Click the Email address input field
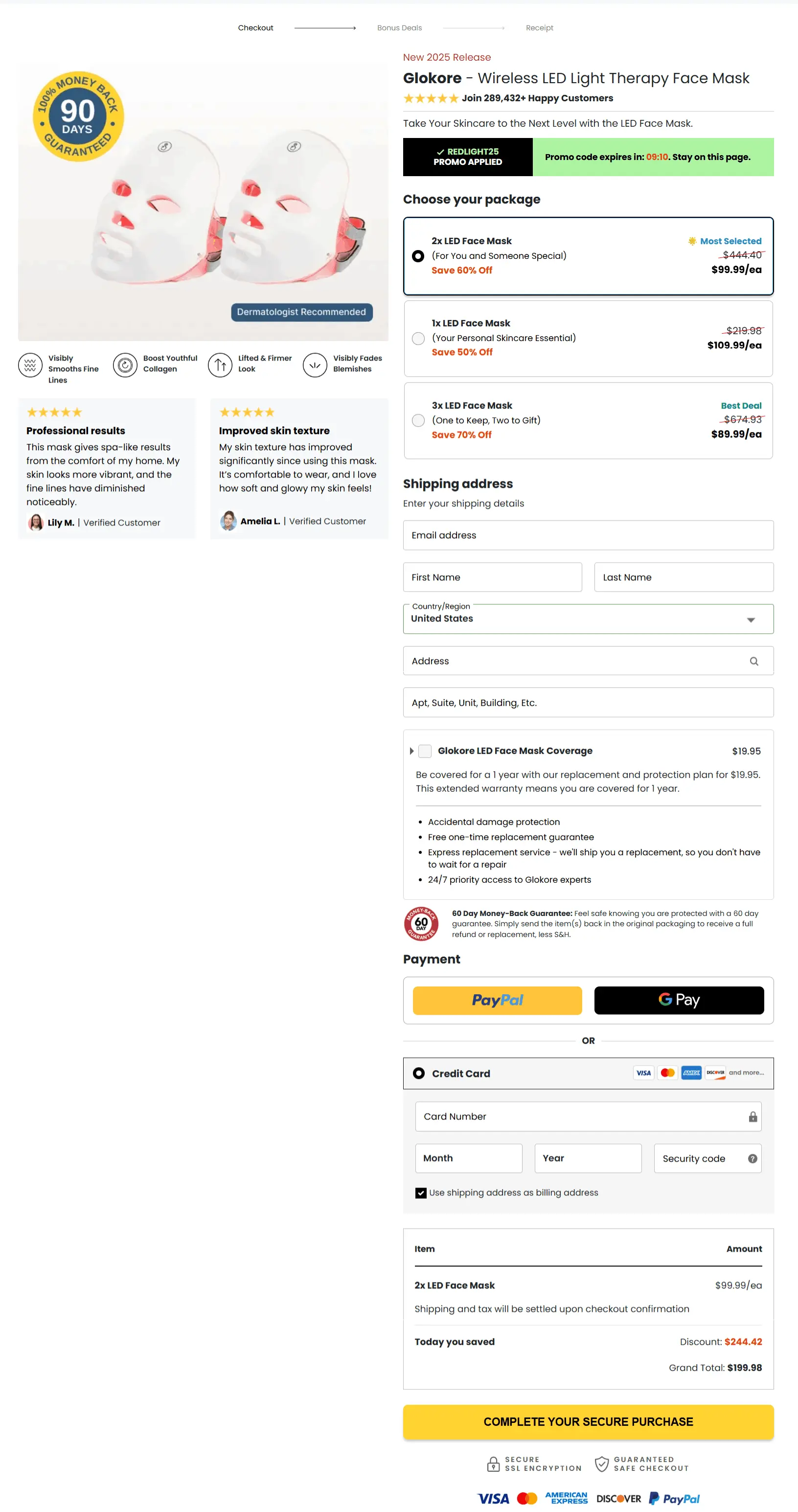798x1512 pixels. (x=588, y=535)
